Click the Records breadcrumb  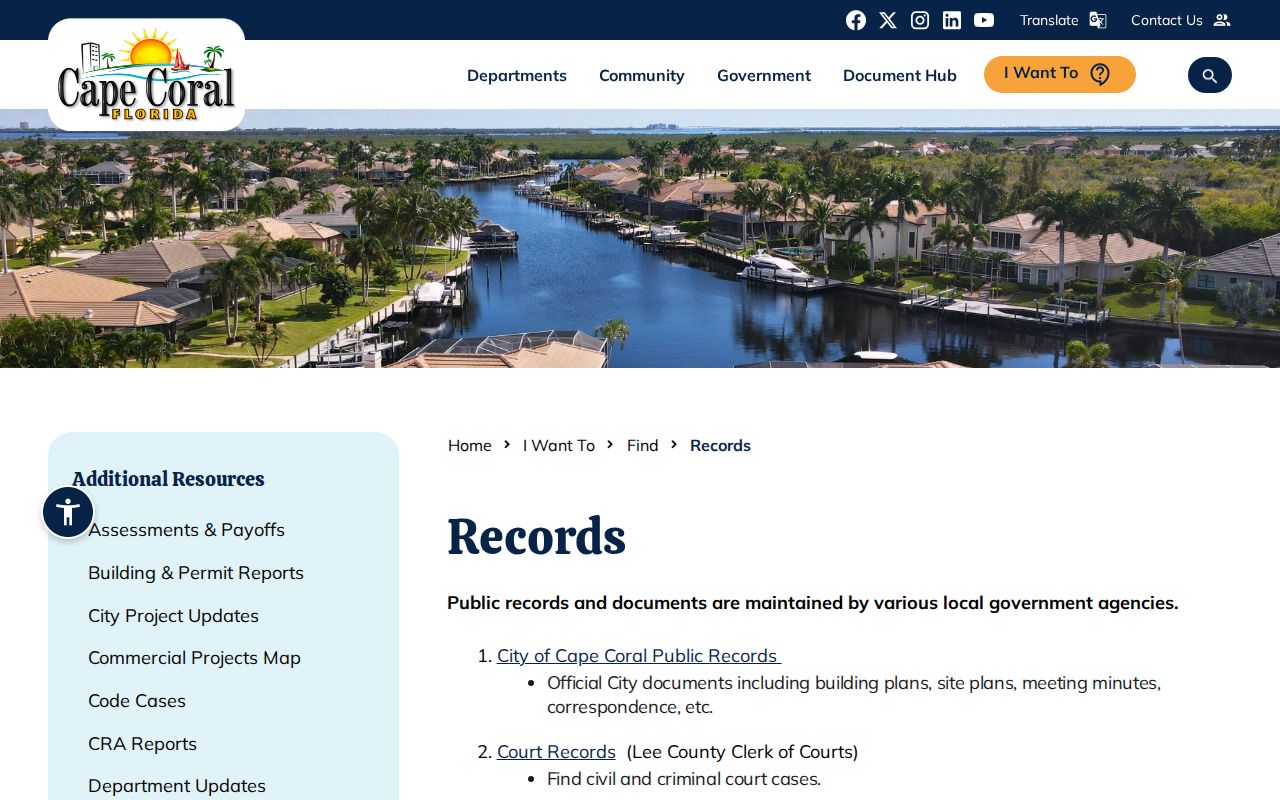point(720,445)
